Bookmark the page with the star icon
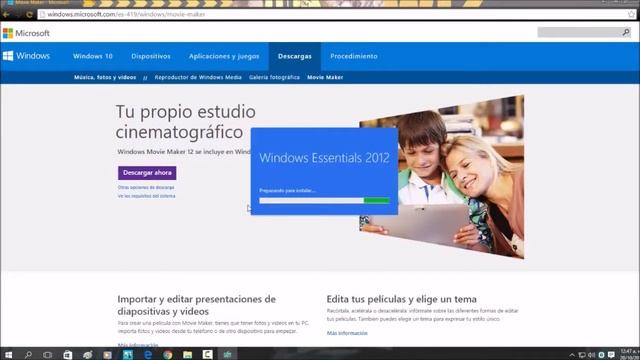Image resolution: width=640 pixels, height=360 pixels. coord(631,14)
